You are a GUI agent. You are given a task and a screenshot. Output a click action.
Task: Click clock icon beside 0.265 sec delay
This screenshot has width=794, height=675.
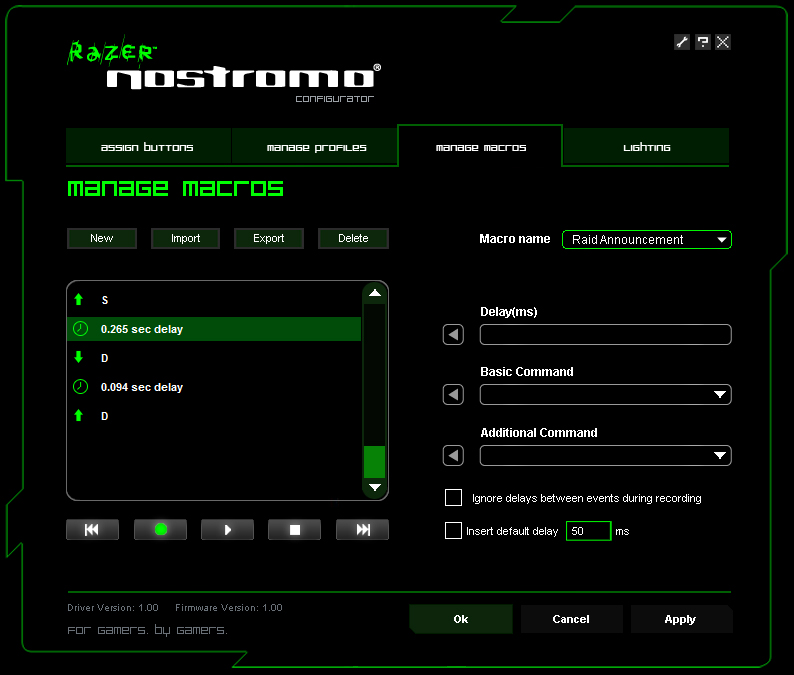[x=81, y=329]
